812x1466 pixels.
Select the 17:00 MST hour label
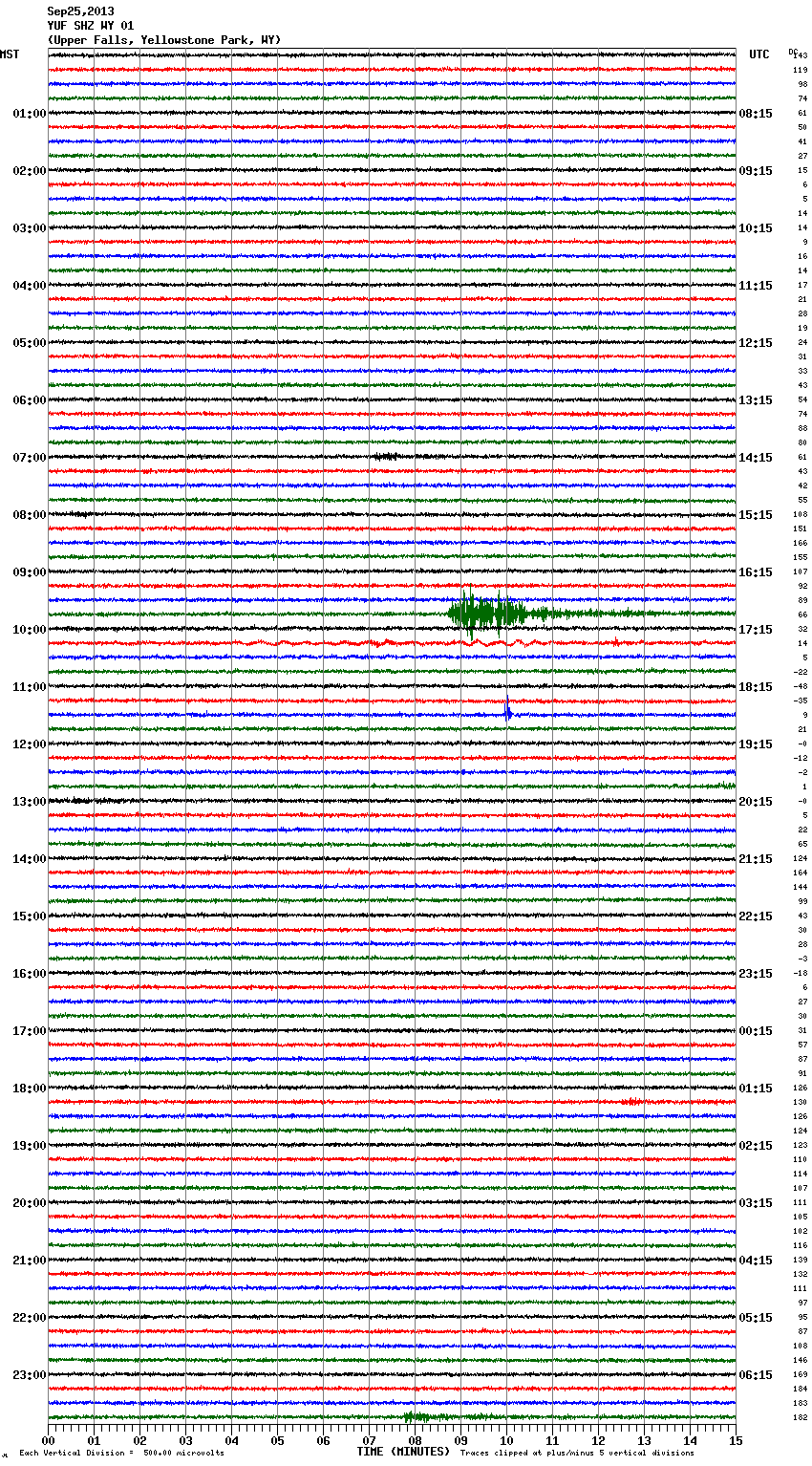(x=30, y=1031)
